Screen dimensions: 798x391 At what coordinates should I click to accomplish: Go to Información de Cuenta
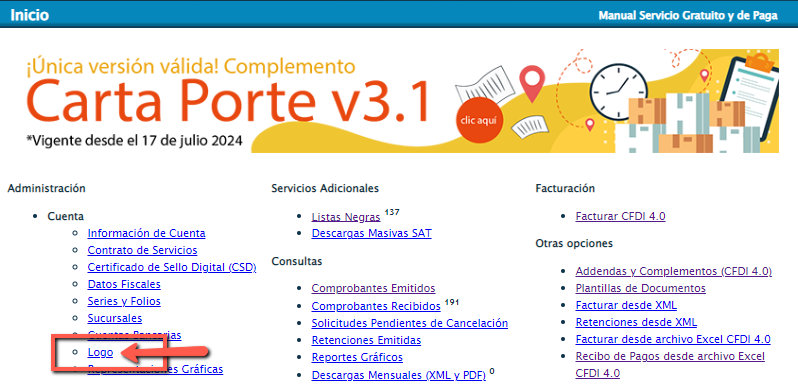[x=147, y=233]
